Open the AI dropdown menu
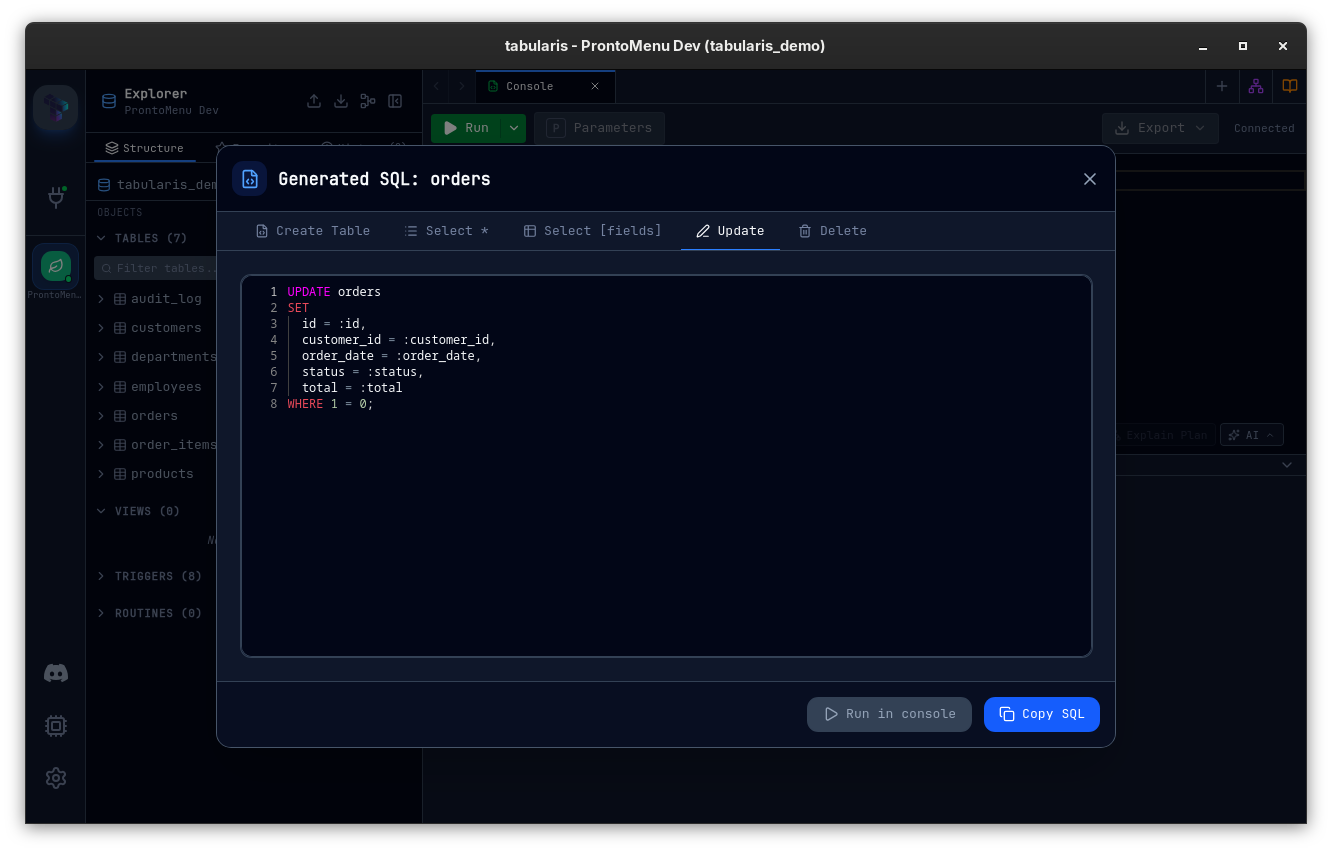 [x=1252, y=435]
